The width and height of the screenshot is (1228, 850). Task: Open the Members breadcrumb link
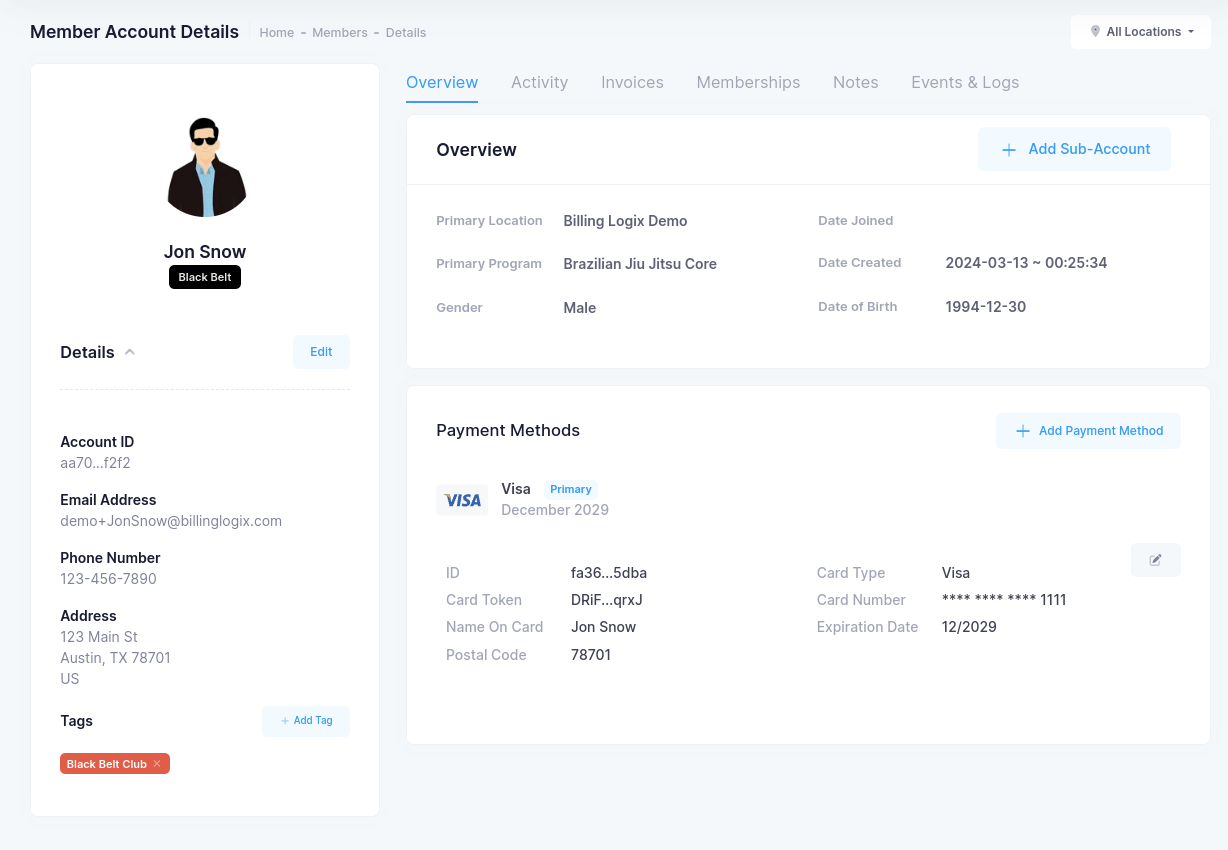point(340,32)
